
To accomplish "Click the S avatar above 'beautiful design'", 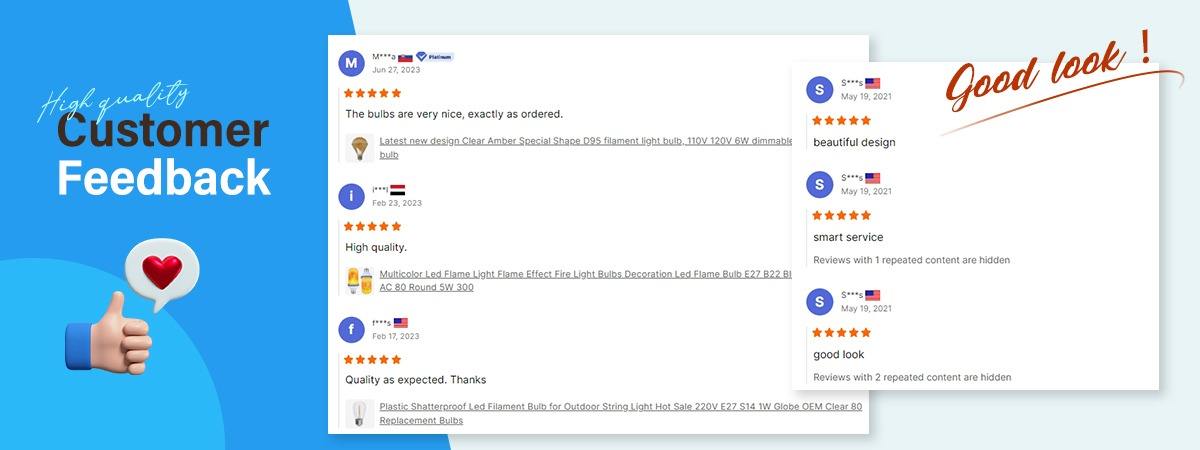I will pos(819,90).
